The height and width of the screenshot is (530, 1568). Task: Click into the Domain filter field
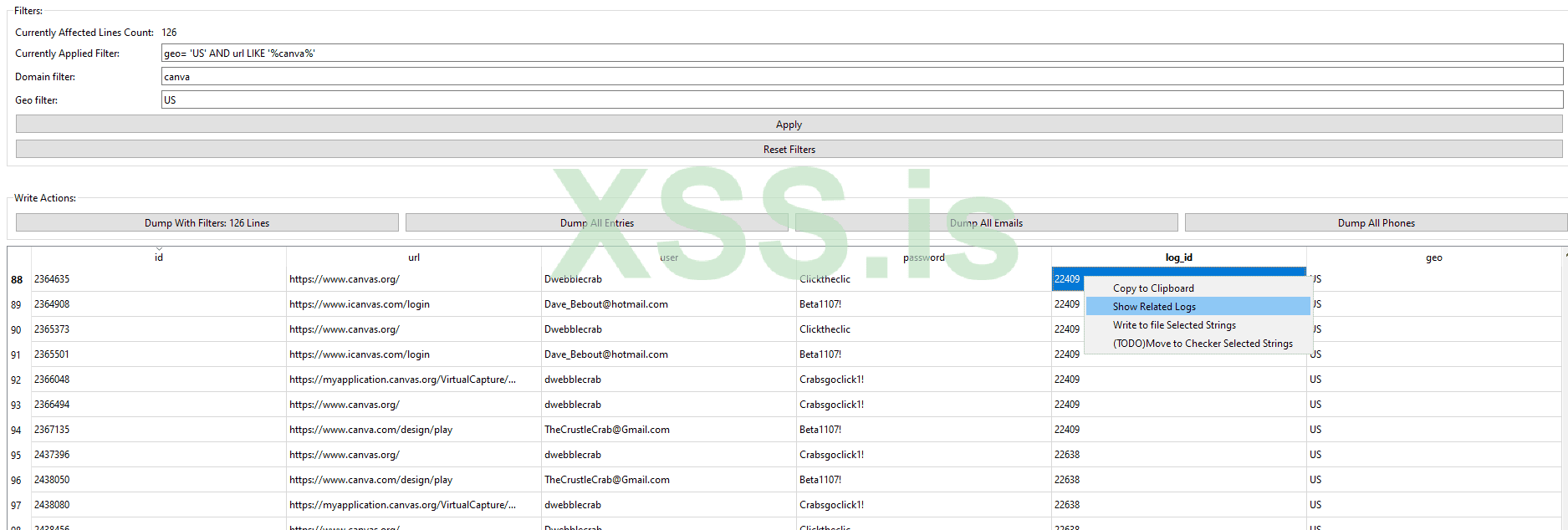861,76
